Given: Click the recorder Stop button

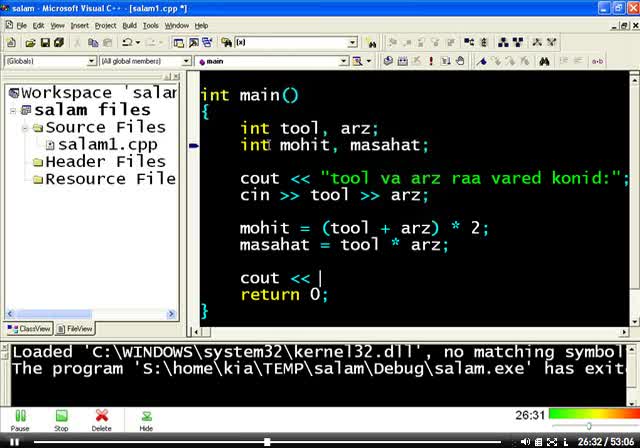Looking at the screenshot, I should 61,420.
